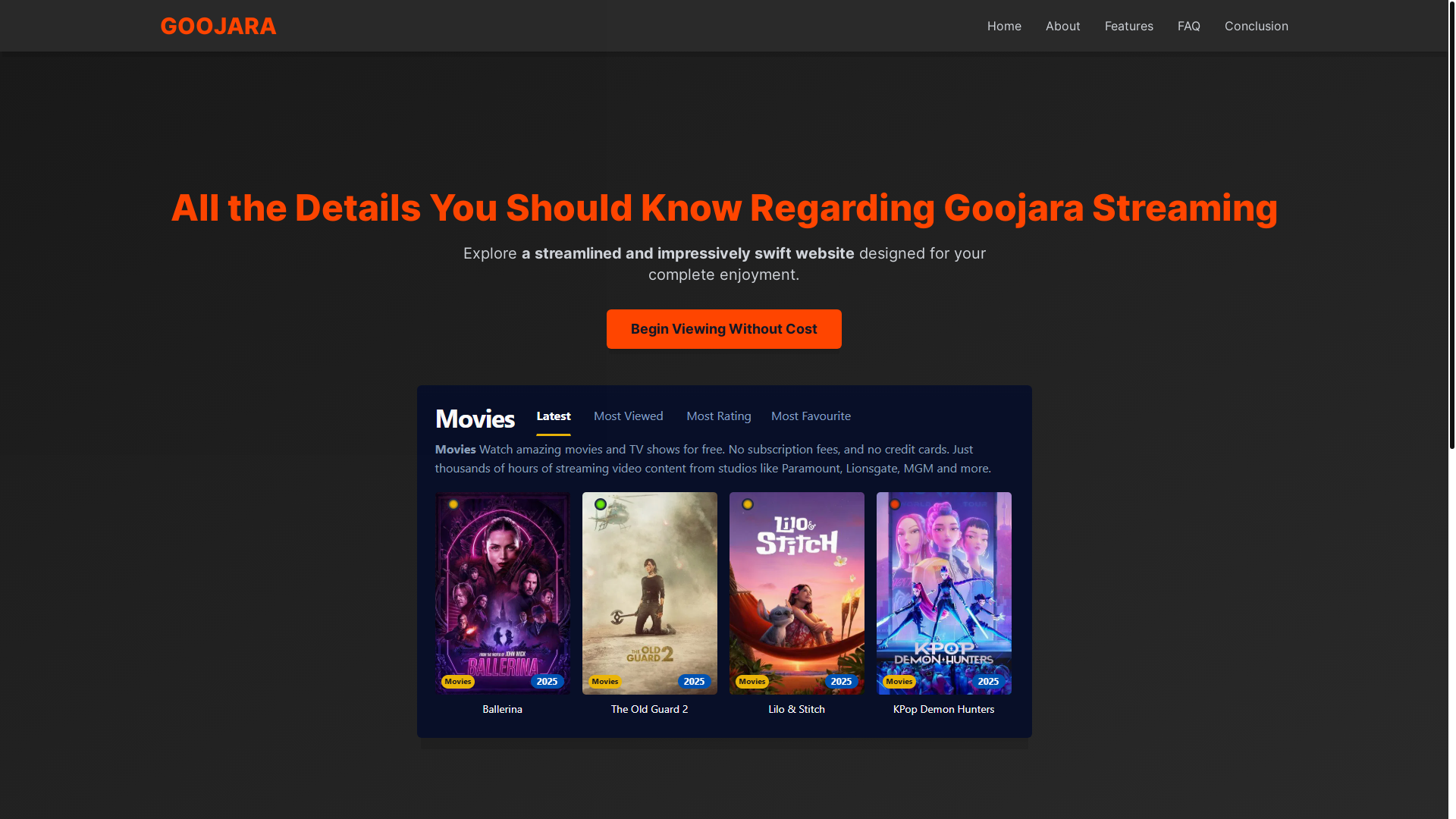Image resolution: width=1456 pixels, height=819 pixels.
Task: Click the Movies badge on Old Guard 2 poster
Action: pos(605,682)
